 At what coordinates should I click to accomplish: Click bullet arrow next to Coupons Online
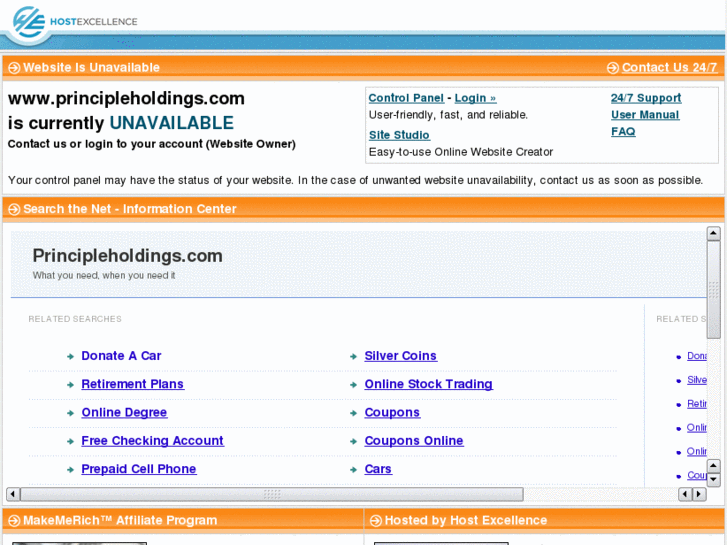click(353, 441)
